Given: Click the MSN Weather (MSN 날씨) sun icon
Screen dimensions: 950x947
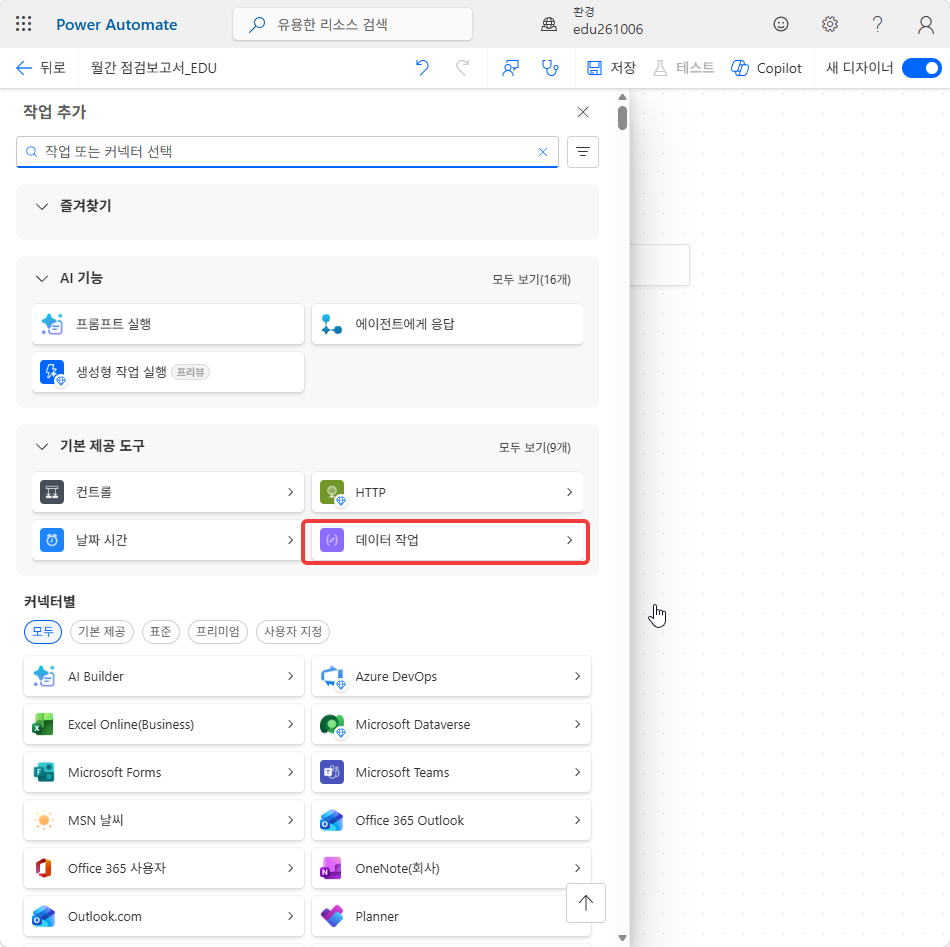Looking at the screenshot, I should click(44, 820).
